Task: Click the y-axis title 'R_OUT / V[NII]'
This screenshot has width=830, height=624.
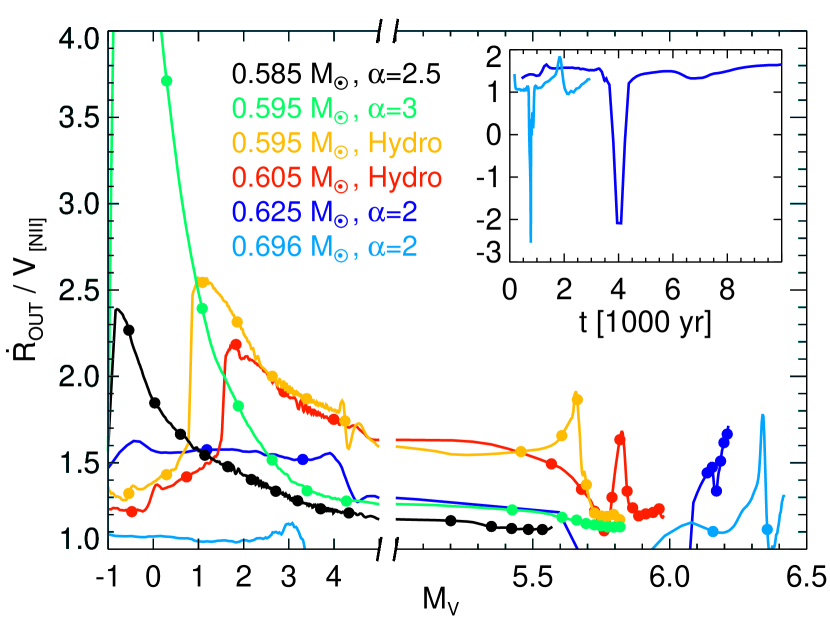Action: pos(31,288)
